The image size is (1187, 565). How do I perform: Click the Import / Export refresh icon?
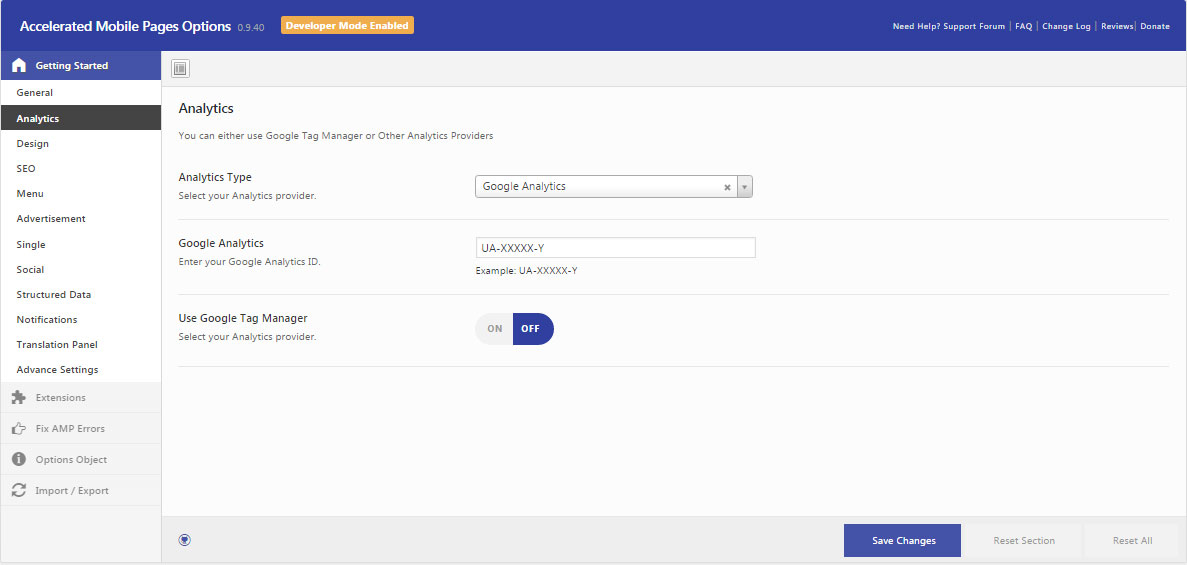19,491
